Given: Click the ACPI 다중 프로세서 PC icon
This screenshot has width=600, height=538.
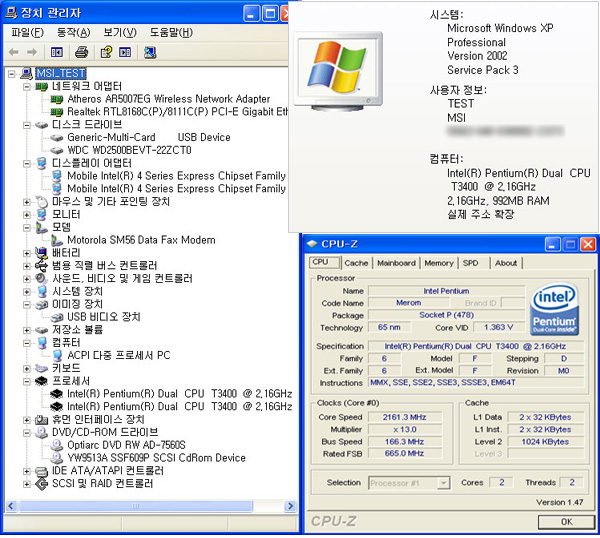Looking at the screenshot, I should point(57,355).
